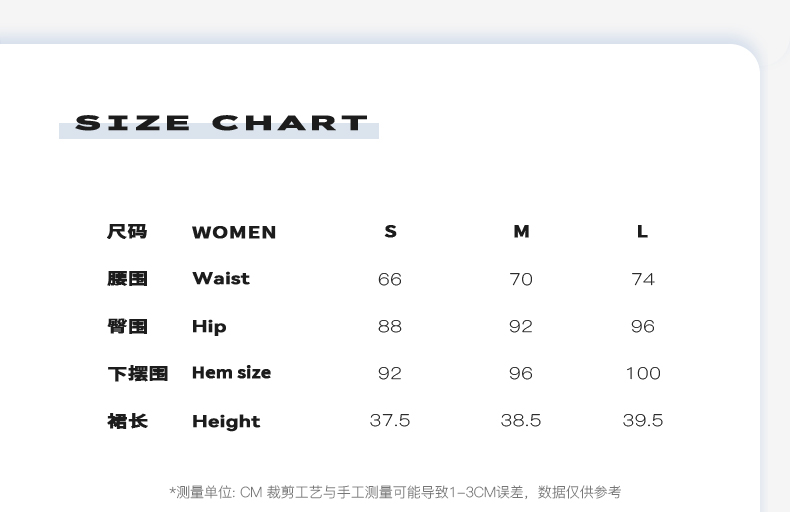Click the 尺码 header label
Image resolution: width=790 pixels, height=512 pixels.
(127, 231)
